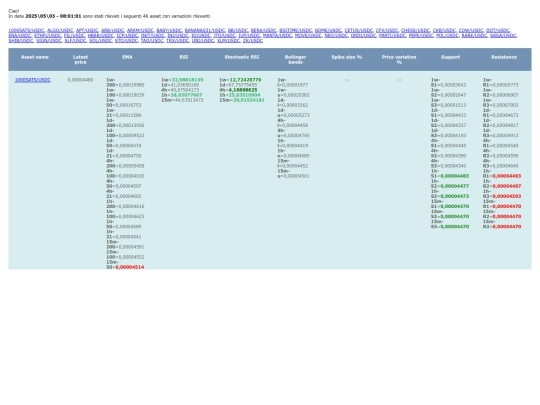540x405 pixels.
Task: Click the Price variation % column header
Action: [399, 60]
